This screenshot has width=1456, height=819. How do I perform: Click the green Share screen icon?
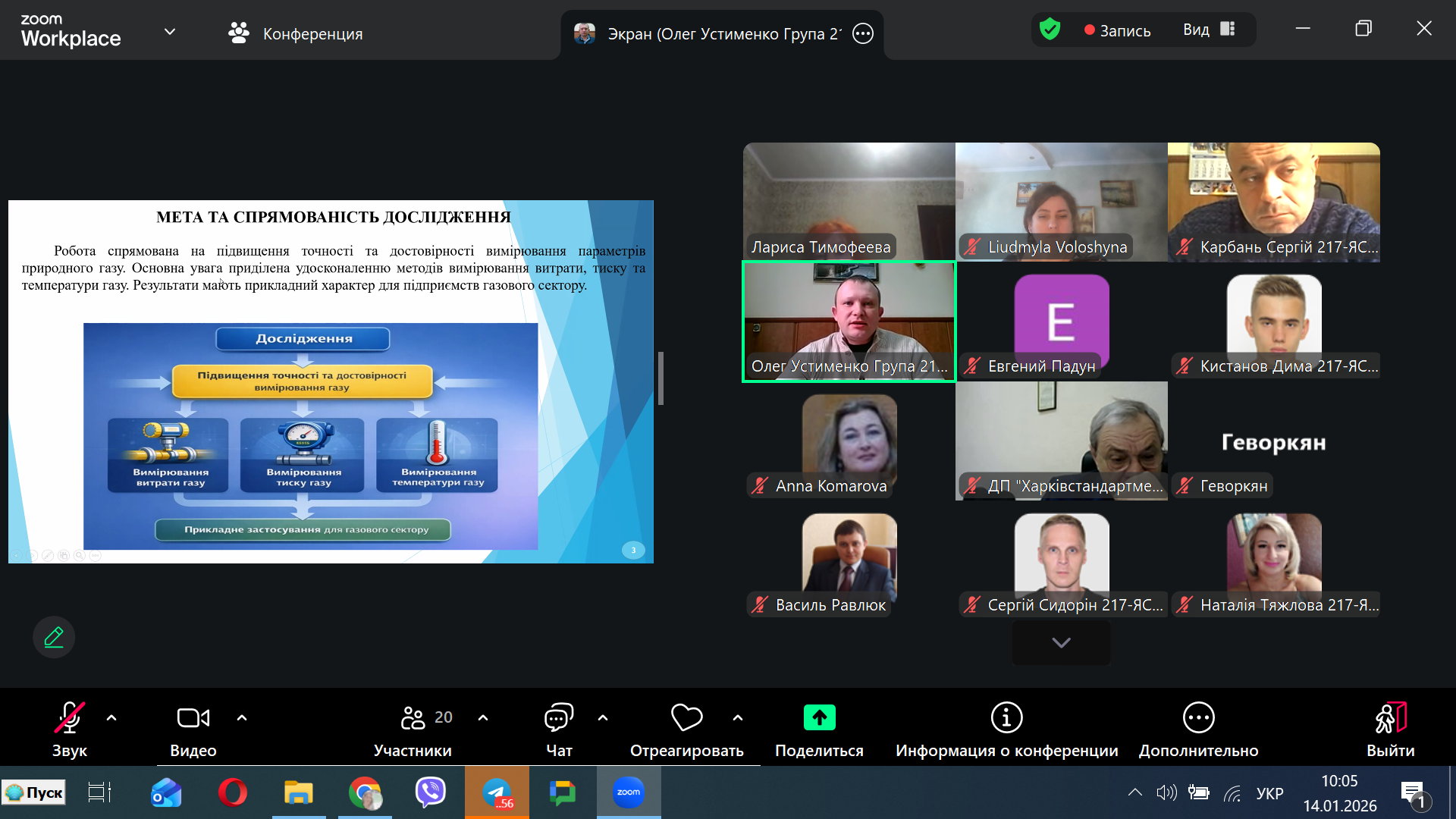[819, 717]
